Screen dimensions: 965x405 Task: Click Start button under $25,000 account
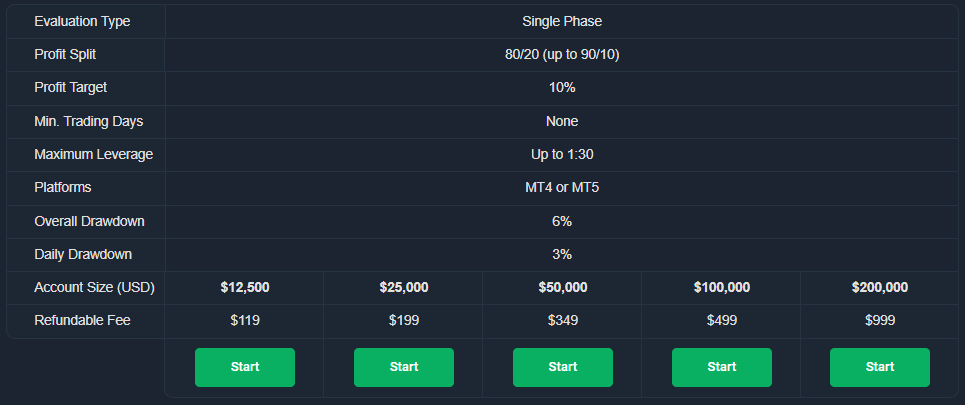[404, 367]
